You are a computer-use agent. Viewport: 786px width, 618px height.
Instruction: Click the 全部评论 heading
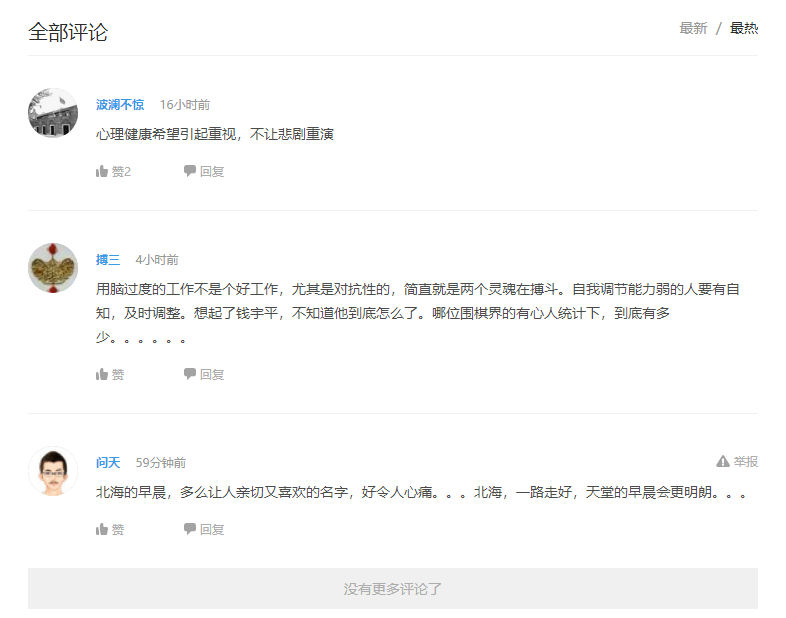point(68,32)
